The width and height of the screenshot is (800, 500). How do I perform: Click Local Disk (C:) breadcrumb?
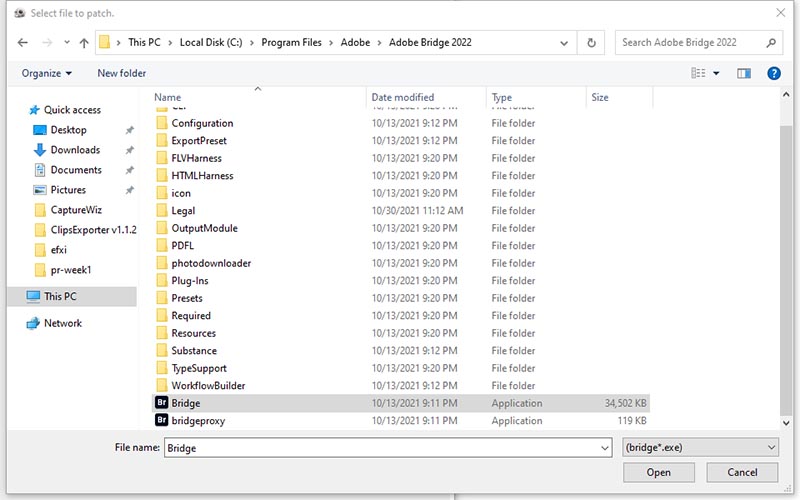[211, 43]
